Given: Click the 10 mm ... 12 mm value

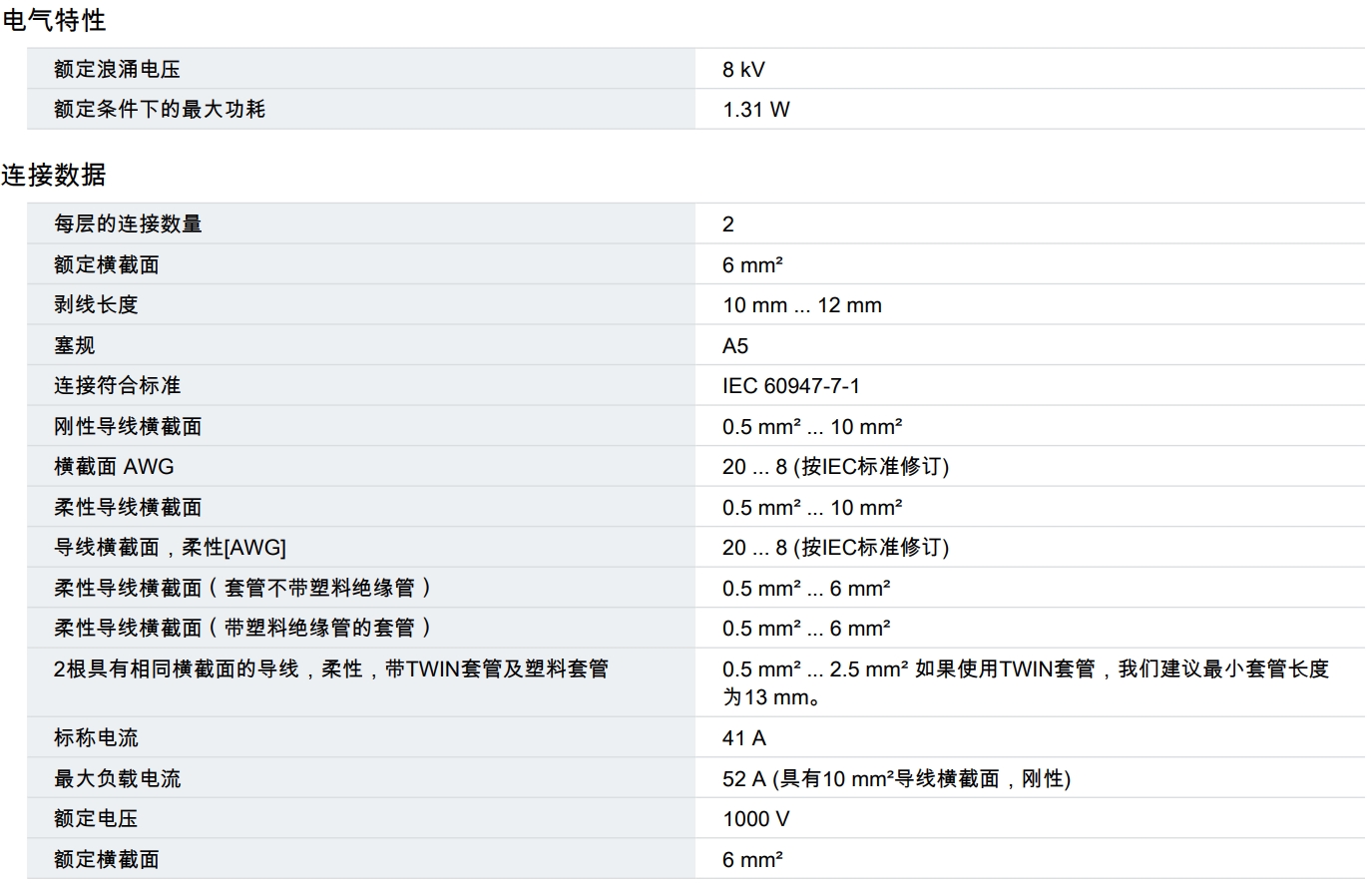Looking at the screenshot, I should click(801, 305).
